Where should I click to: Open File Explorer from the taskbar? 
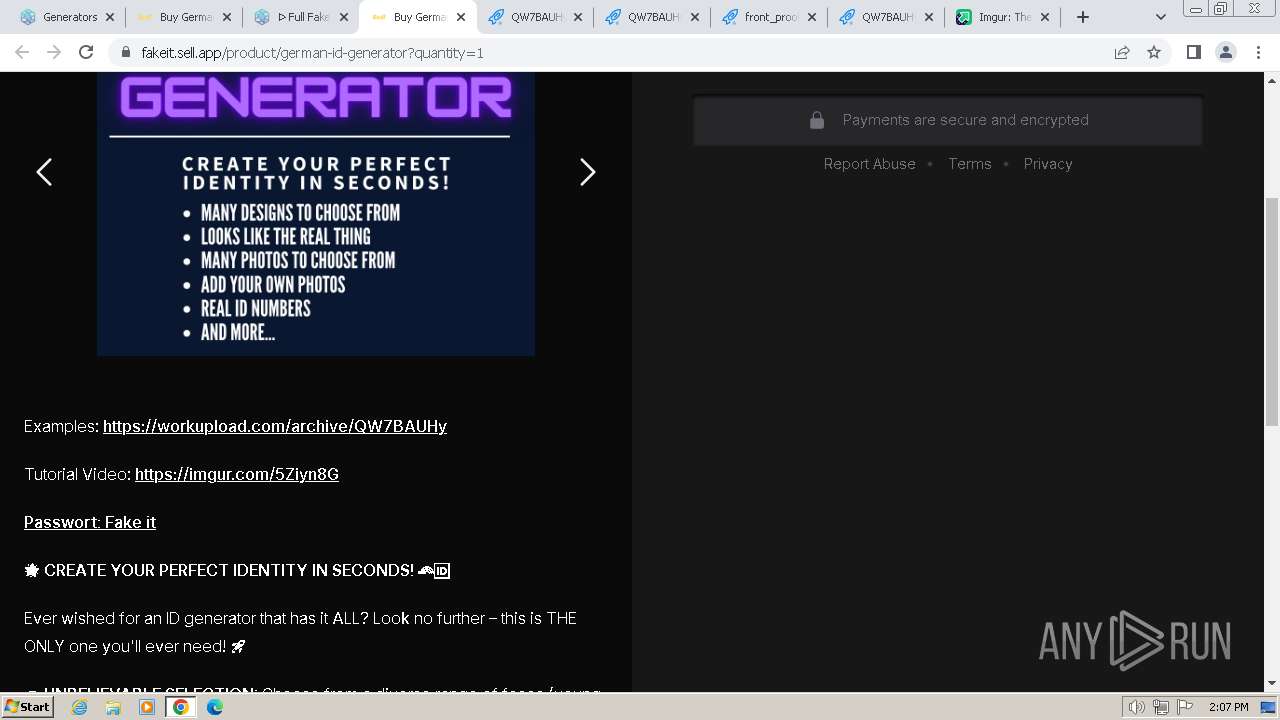coord(113,707)
